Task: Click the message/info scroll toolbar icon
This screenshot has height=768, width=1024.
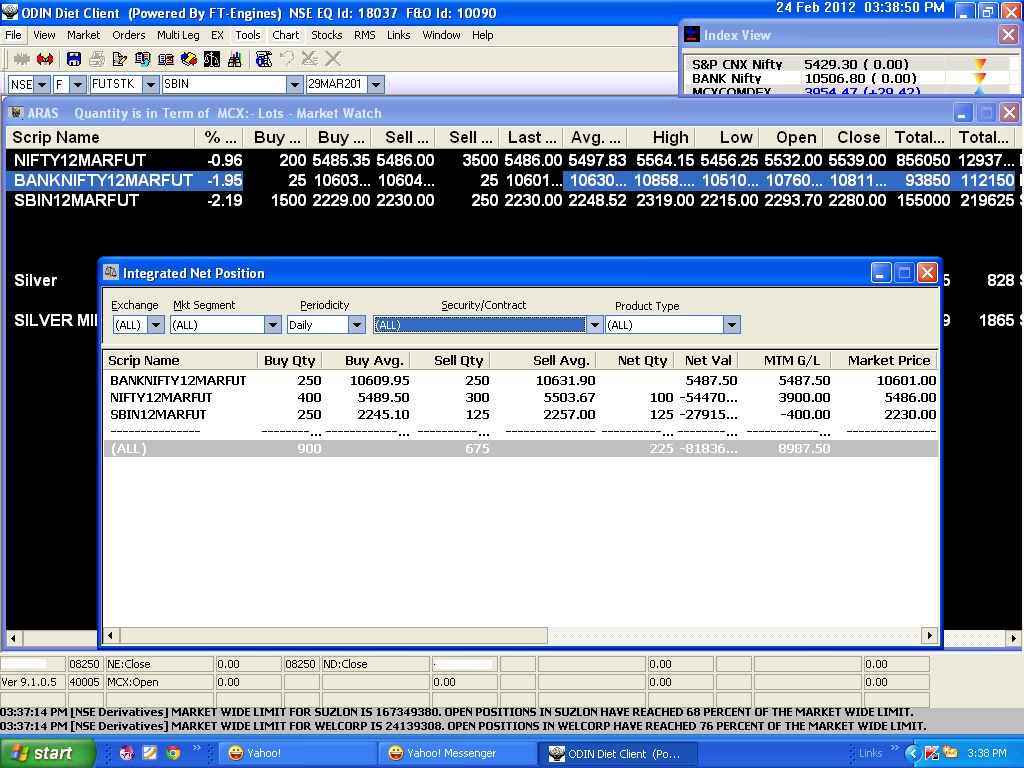Action: [x=264, y=59]
